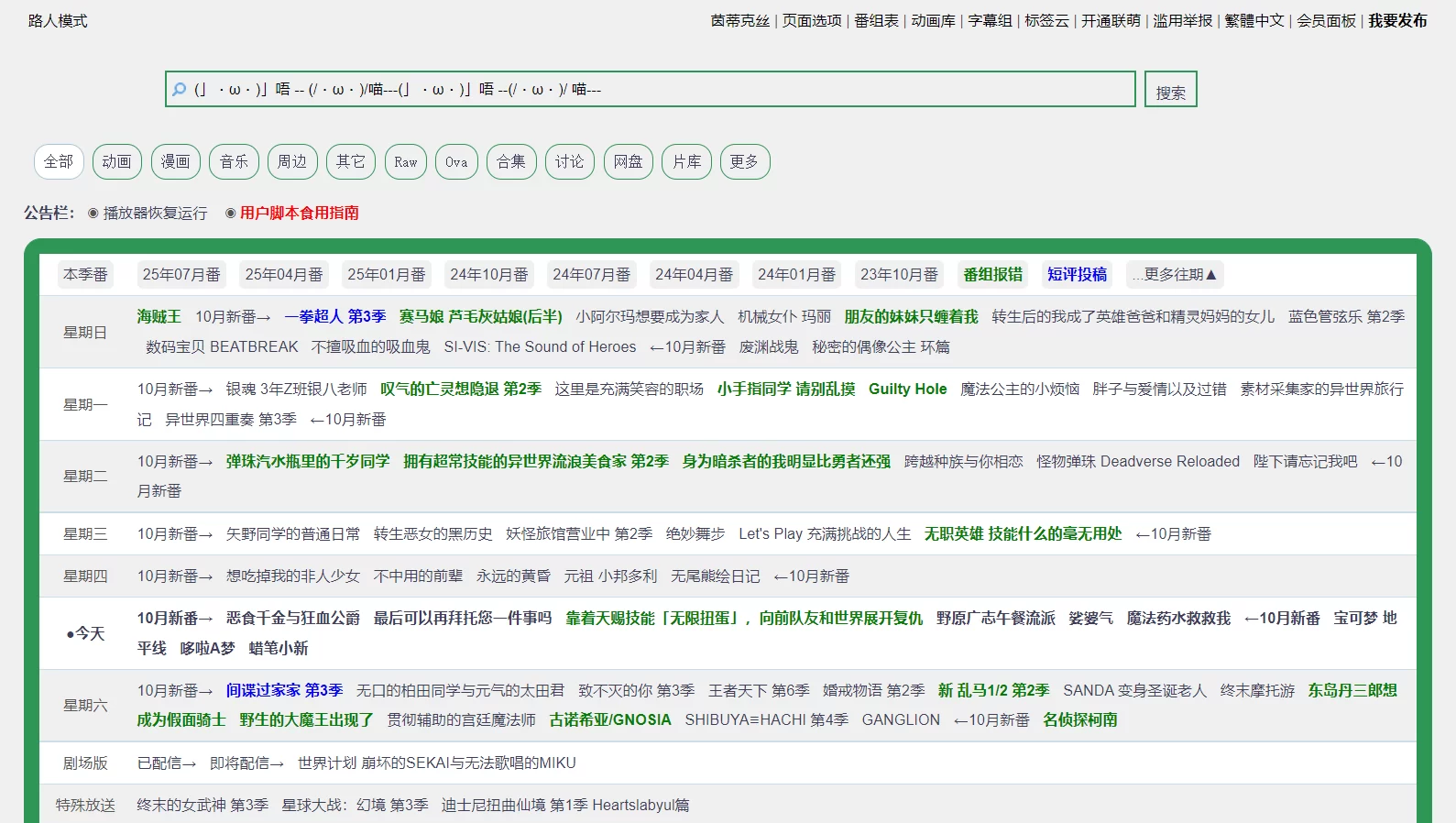
Task: Select the 今天 weekday row label
Action: point(85,633)
